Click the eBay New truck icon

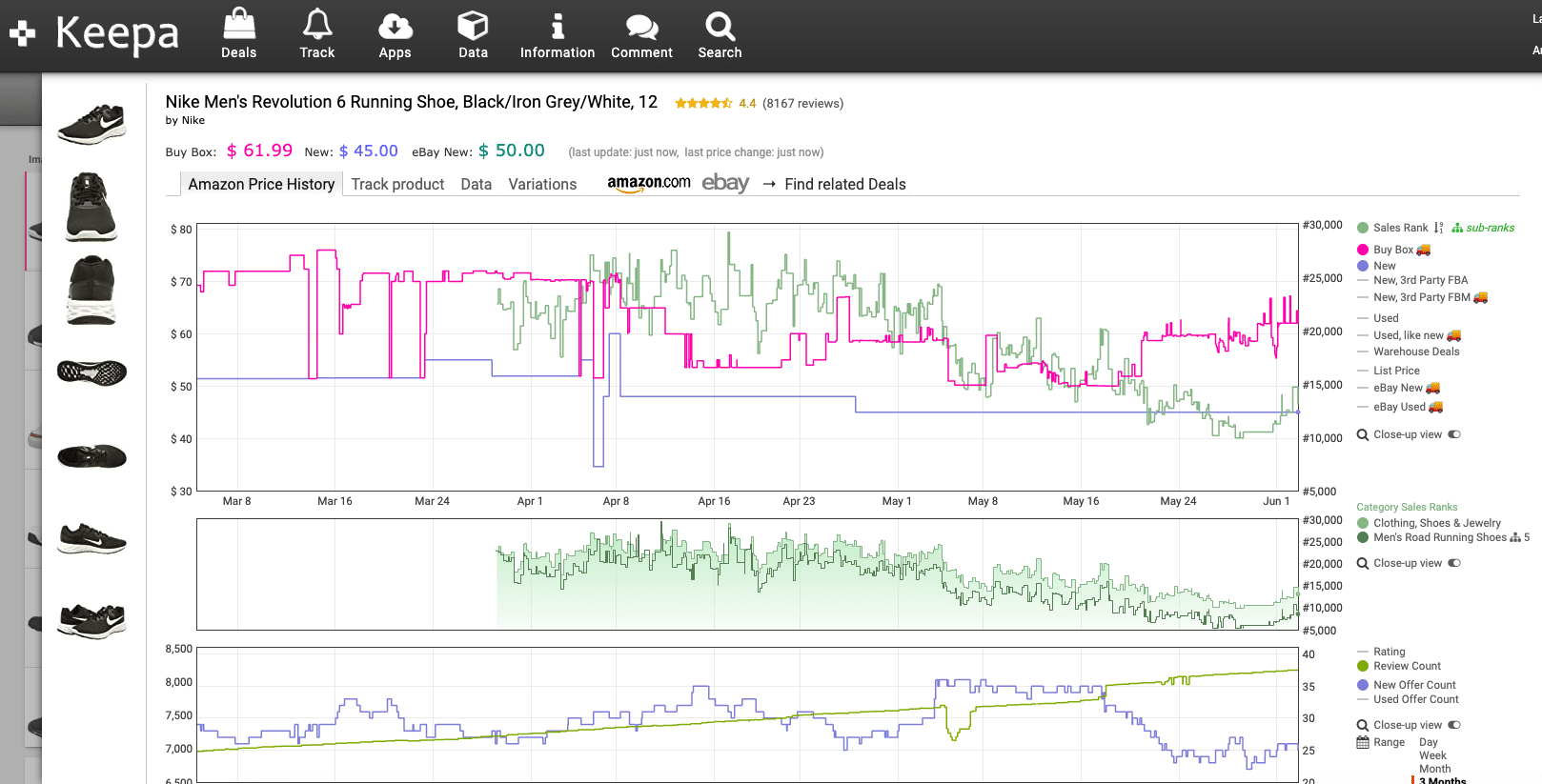(1433, 388)
